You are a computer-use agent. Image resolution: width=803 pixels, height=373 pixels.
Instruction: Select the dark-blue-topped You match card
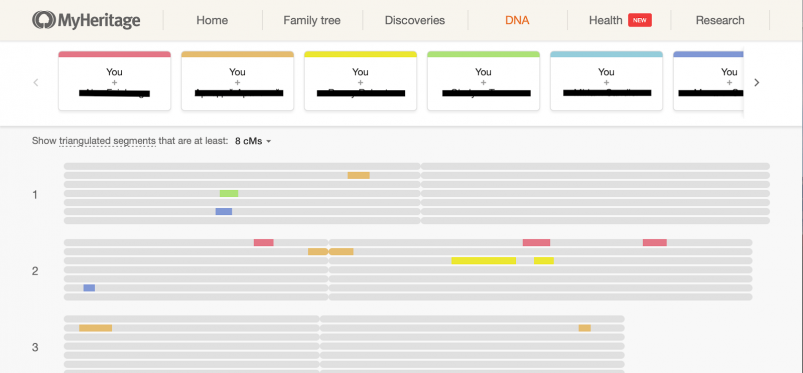click(708, 81)
